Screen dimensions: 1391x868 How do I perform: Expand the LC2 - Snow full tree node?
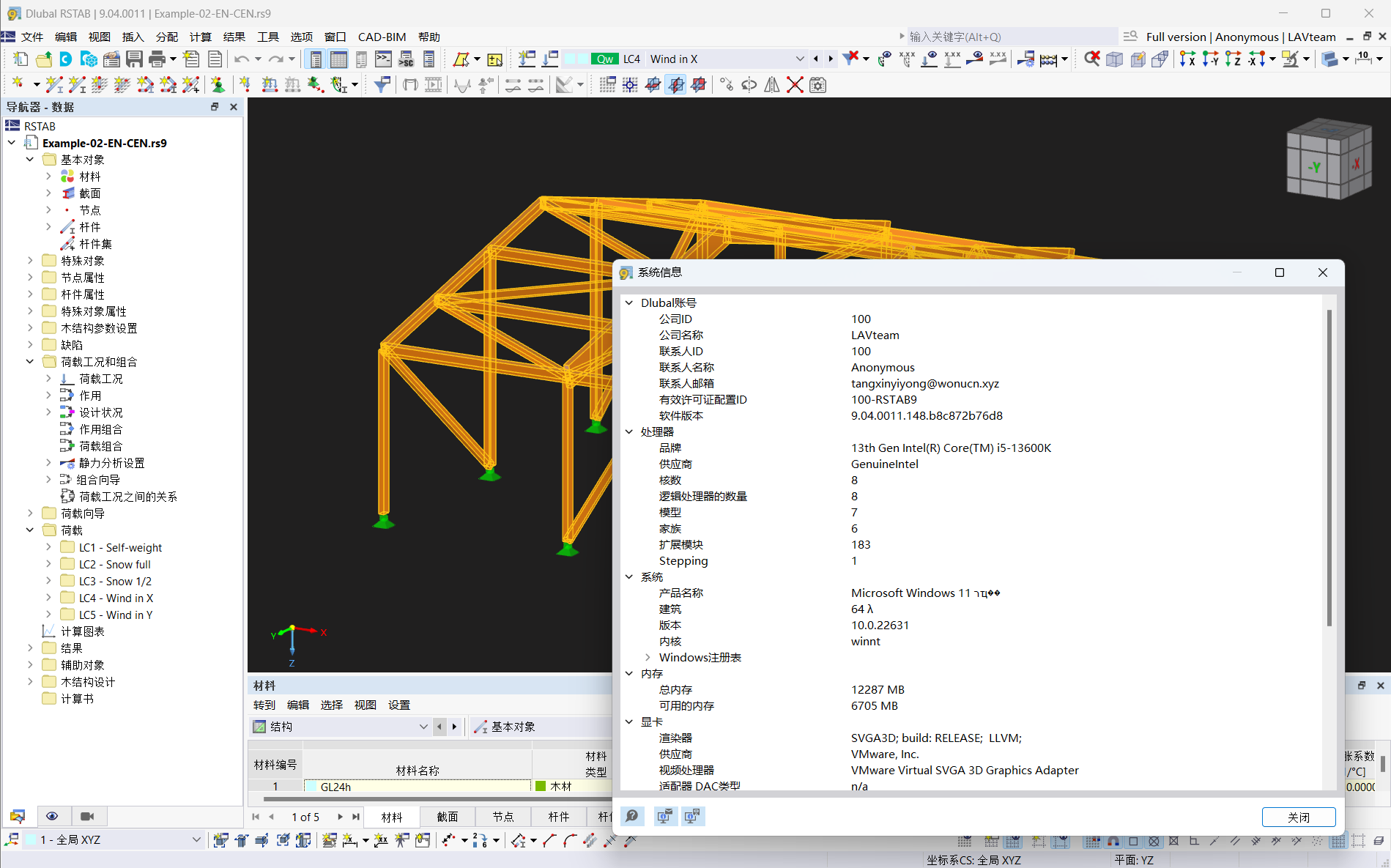click(x=48, y=564)
